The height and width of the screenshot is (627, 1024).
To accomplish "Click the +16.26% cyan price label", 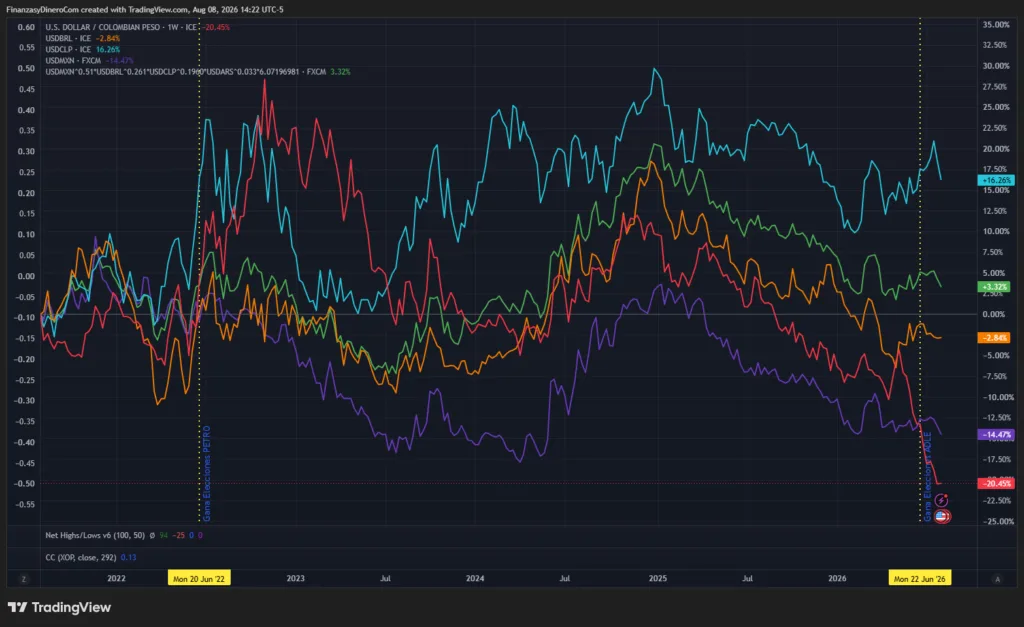I will pyautogui.click(x=996, y=180).
